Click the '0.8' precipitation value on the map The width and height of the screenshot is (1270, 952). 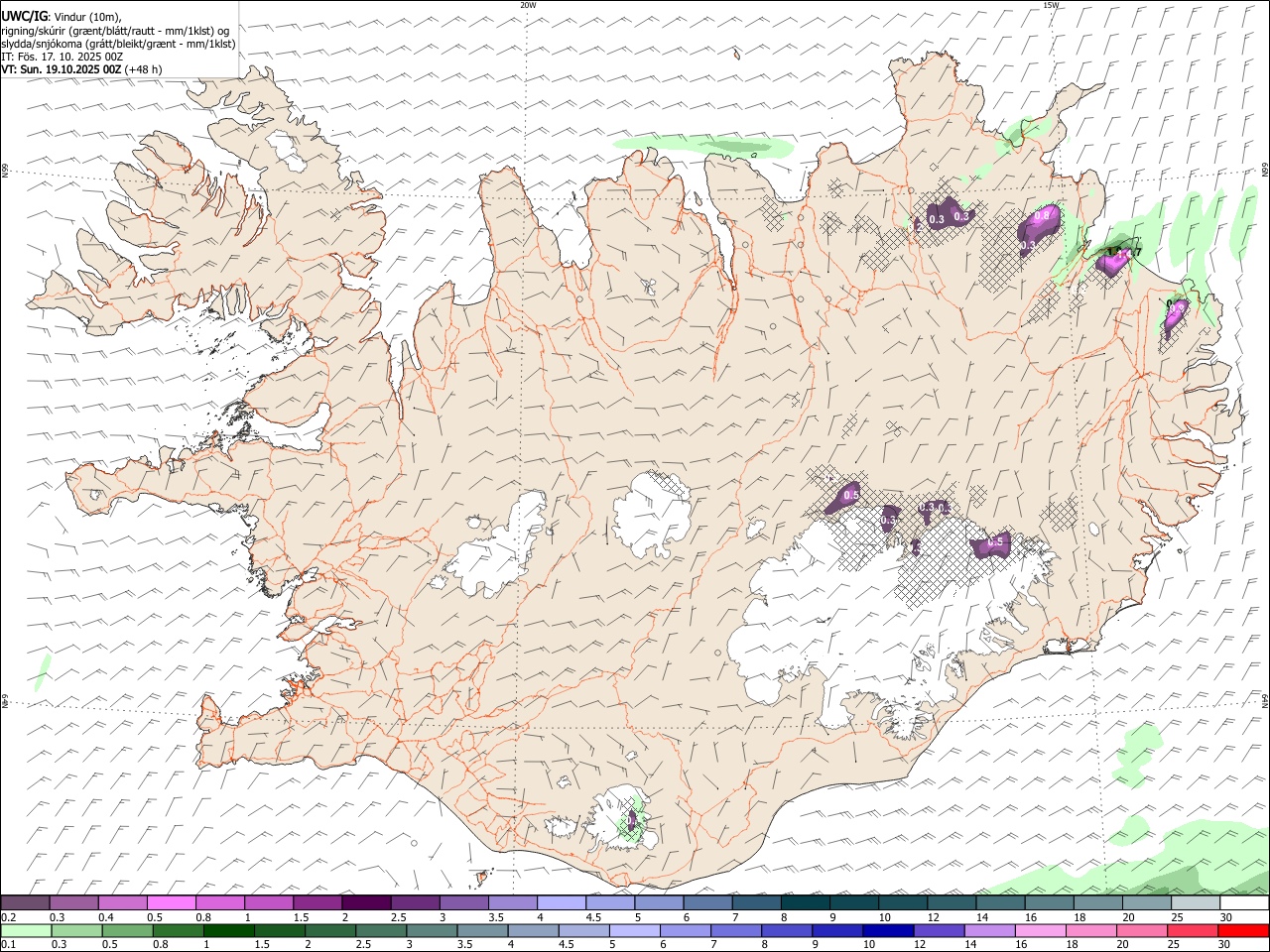tap(1042, 216)
